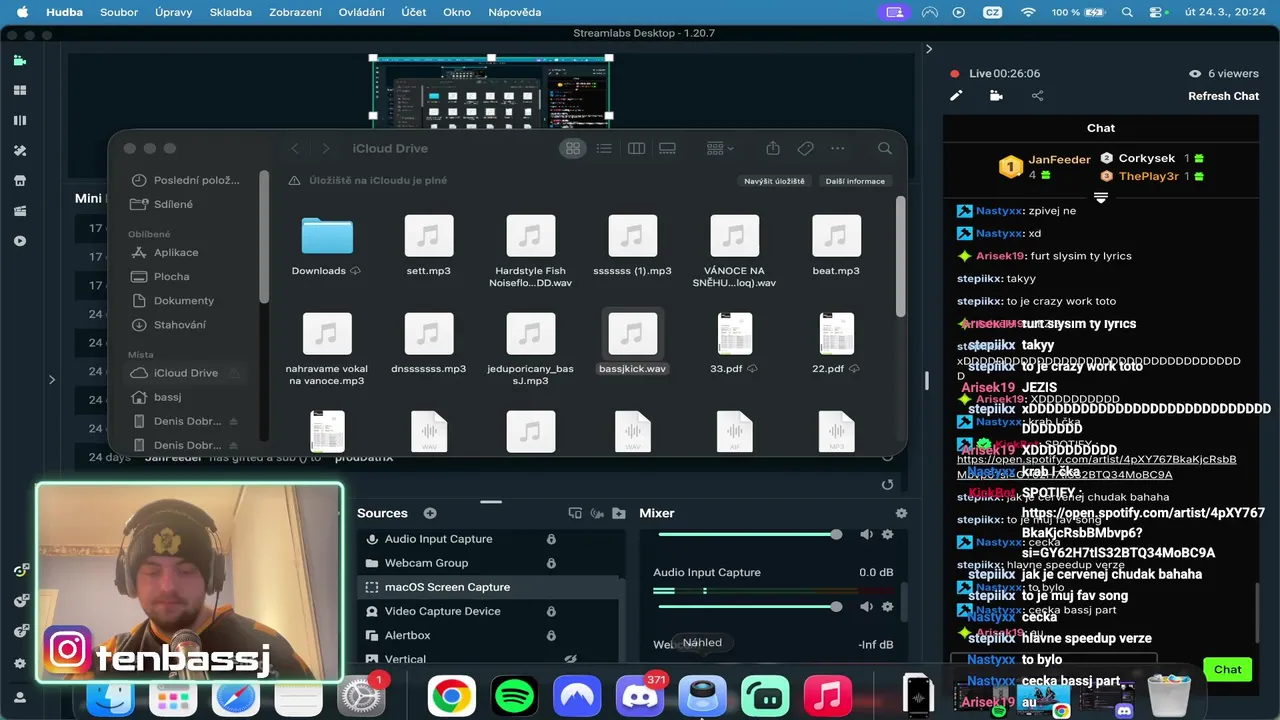The width and height of the screenshot is (1280, 720).
Task: Click the Finder share toolbar icon
Action: point(773,148)
